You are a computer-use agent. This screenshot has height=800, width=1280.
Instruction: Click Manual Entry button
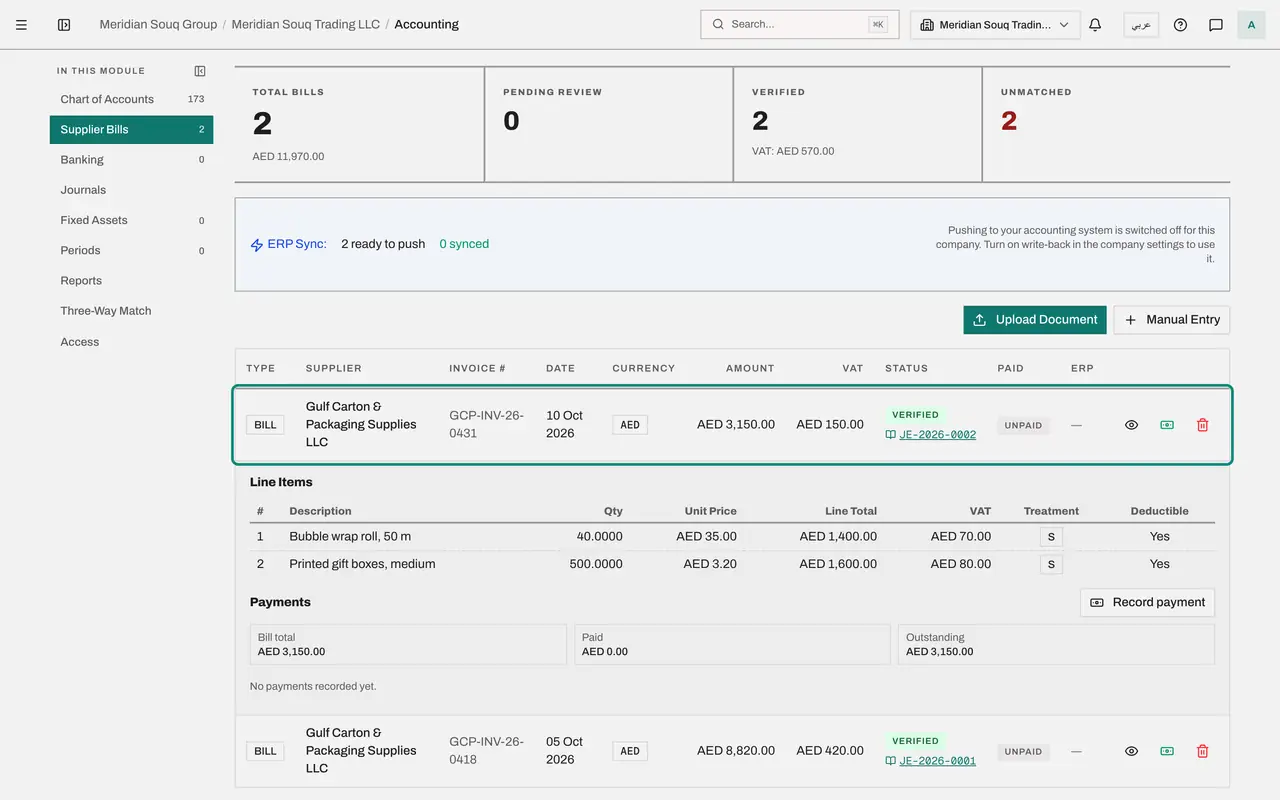(x=1172, y=320)
